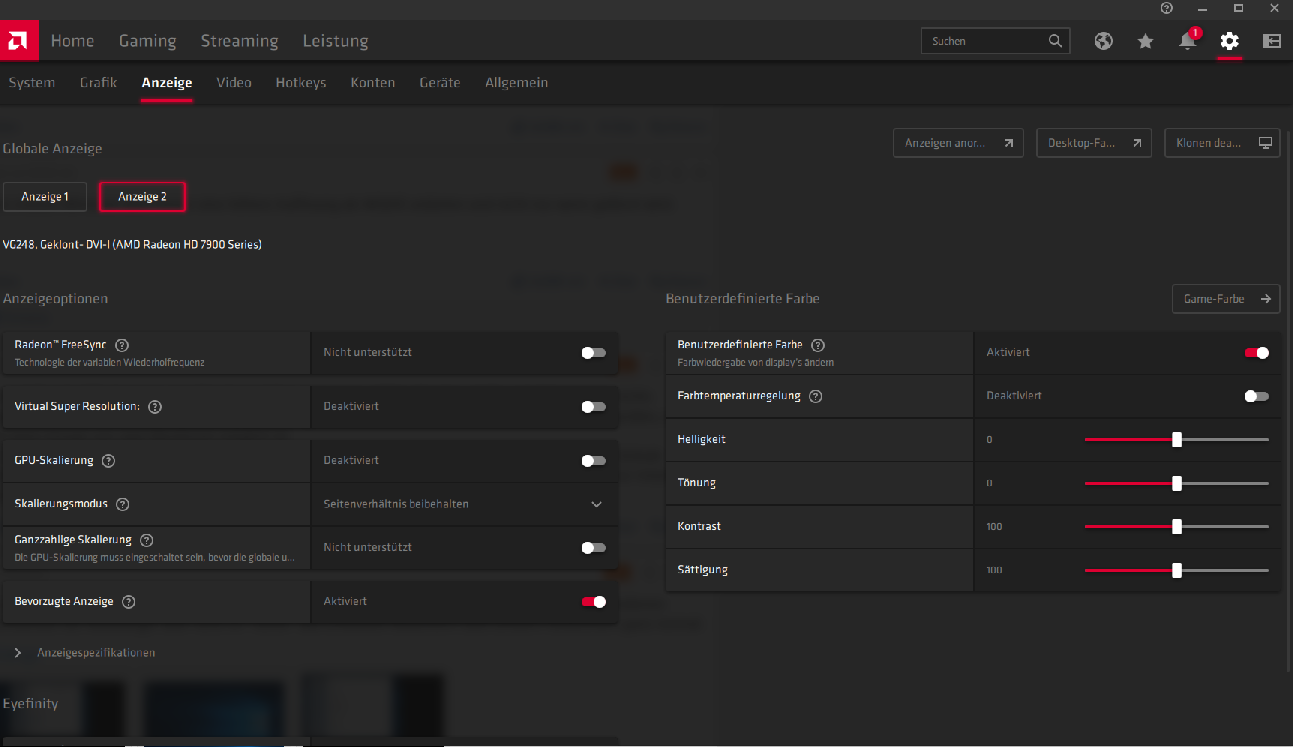Open the Gaming tab

147,41
